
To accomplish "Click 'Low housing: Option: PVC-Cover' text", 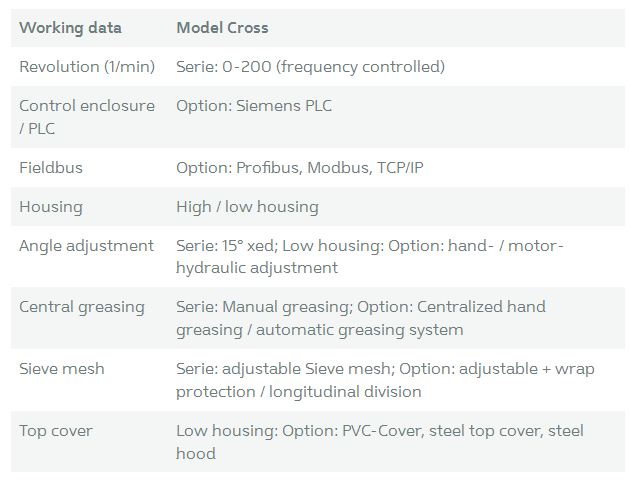I will tap(290, 431).
